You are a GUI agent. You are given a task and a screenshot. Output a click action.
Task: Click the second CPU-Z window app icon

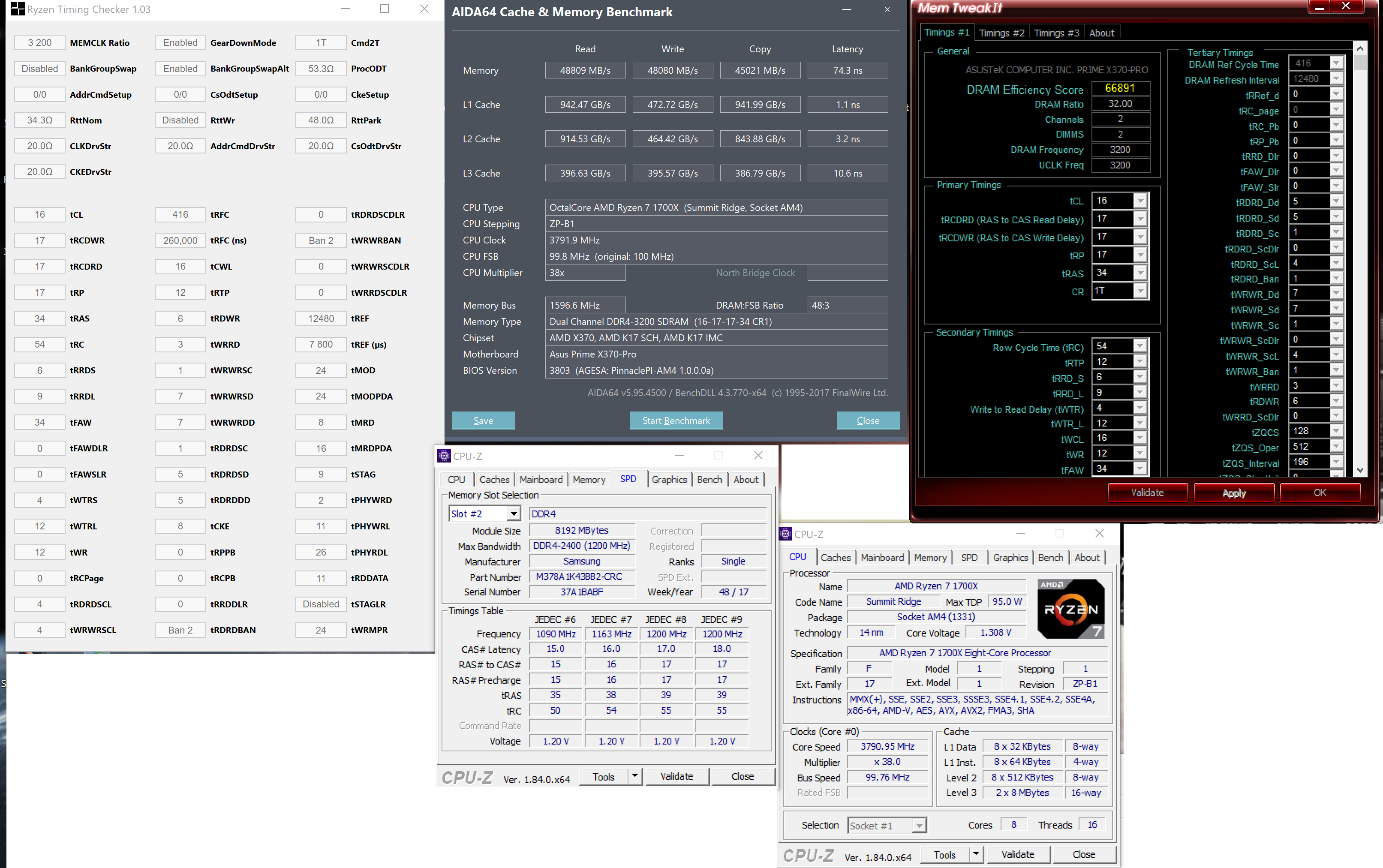(785, 534)
